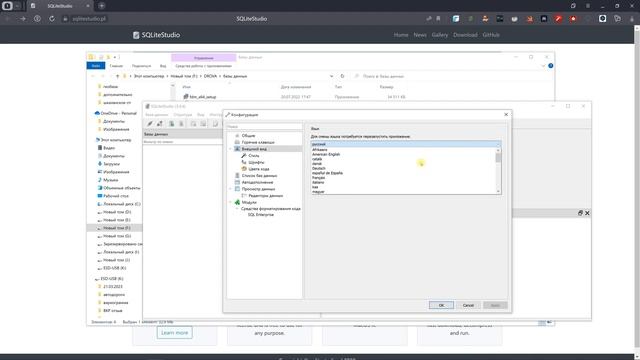Viewport: 640px width, 360px height.
Task: Click the Learn more button
Action: 174,333
